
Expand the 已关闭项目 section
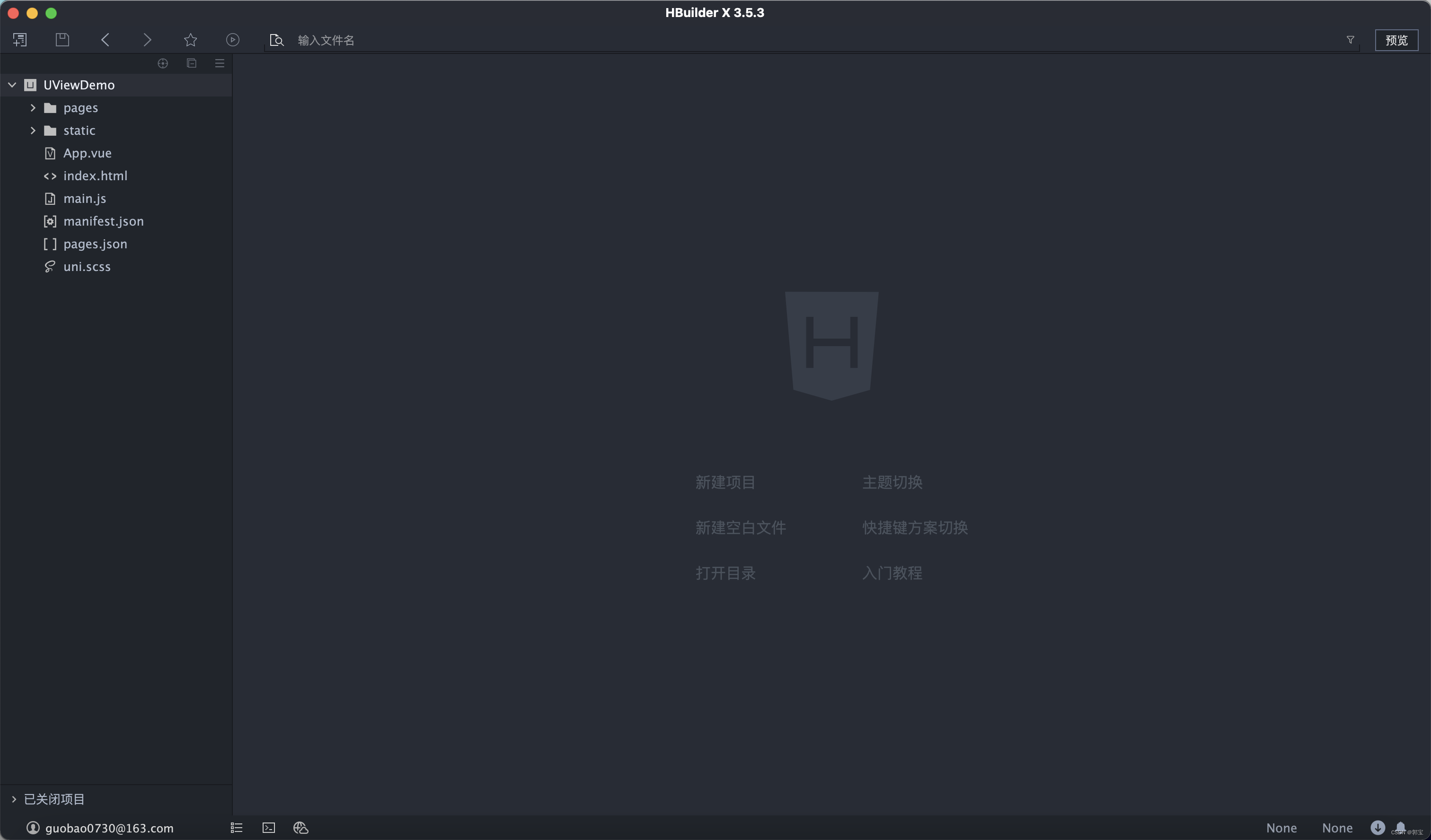point(14,798)
